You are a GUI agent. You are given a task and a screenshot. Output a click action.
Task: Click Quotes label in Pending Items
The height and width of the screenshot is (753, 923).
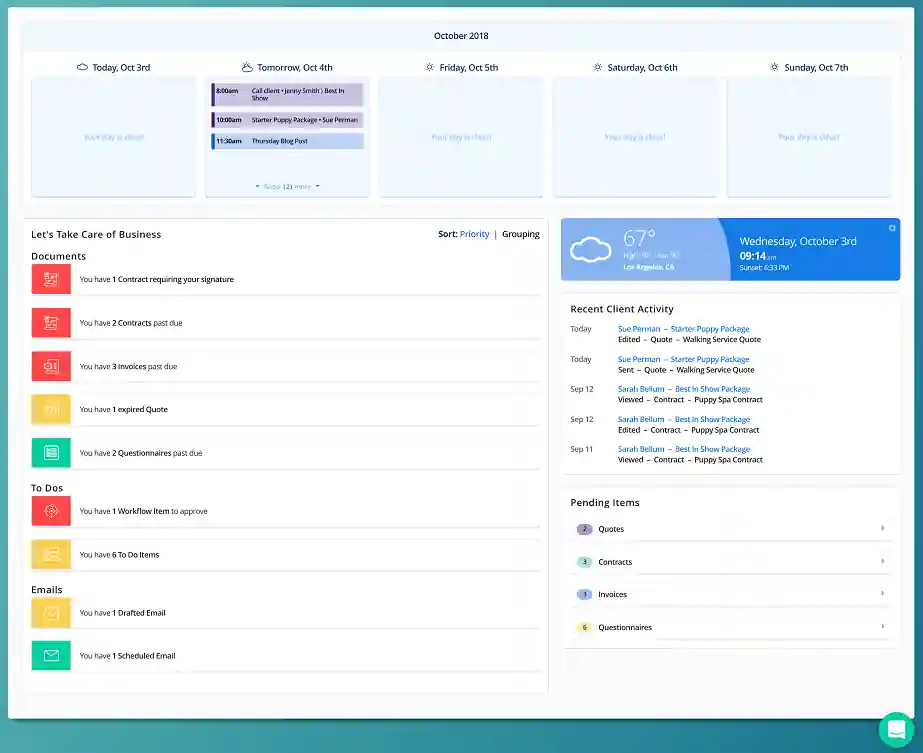click(611, 529)
